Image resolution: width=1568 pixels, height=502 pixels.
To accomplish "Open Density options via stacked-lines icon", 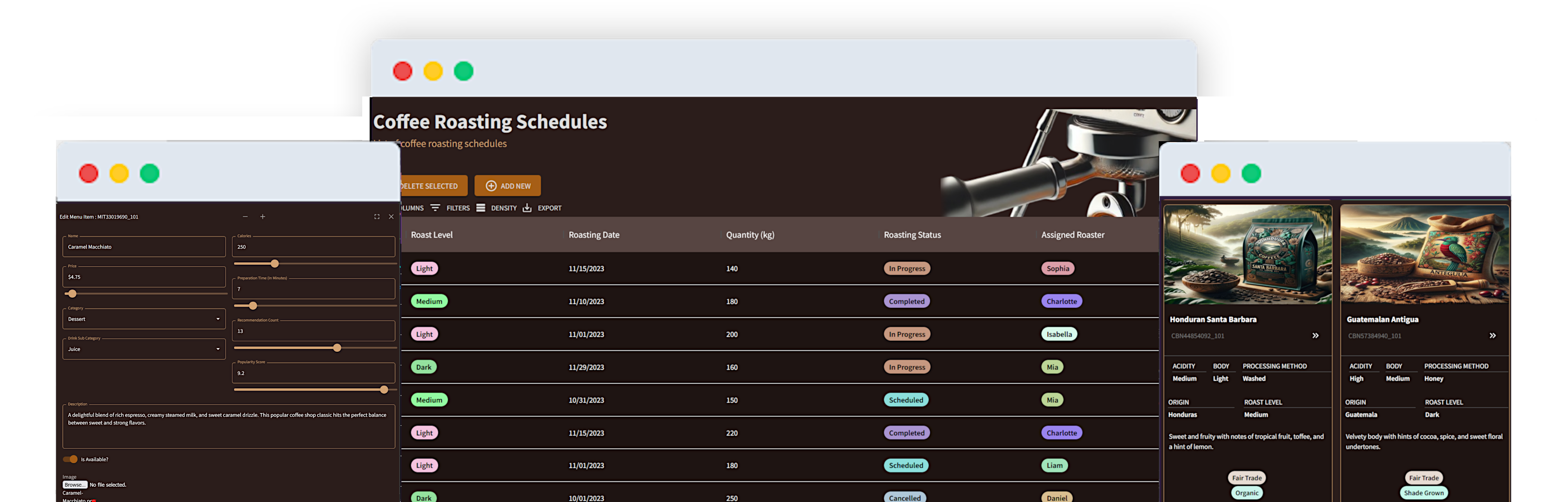I will (481, 208).
